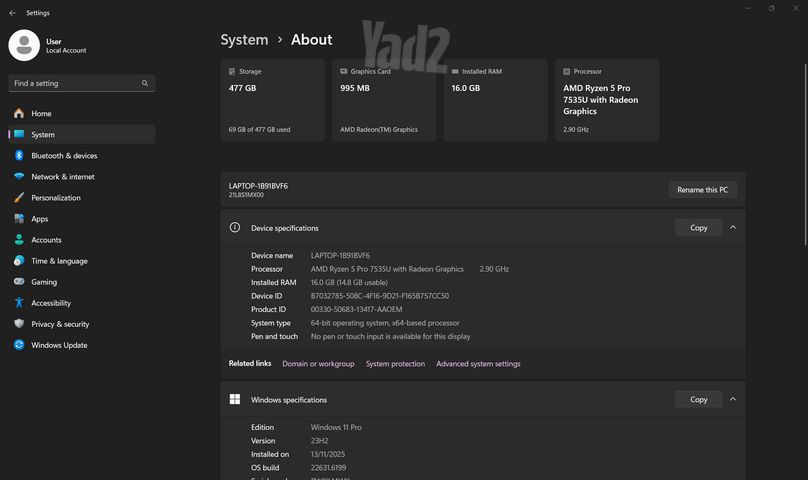Click the Accessibility figure icon
808x480 pixels.
pos(19,303)
